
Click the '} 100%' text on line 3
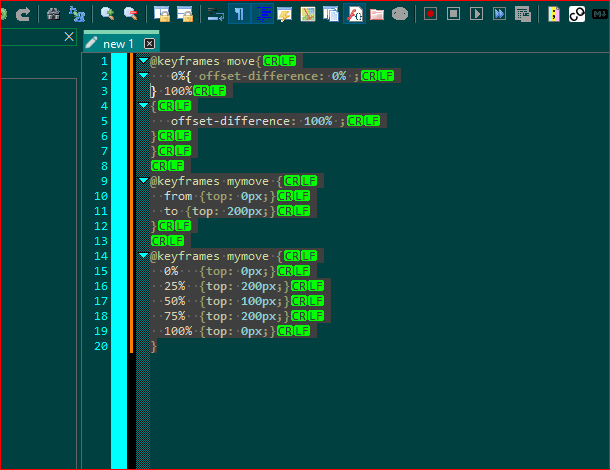(171, 91)
